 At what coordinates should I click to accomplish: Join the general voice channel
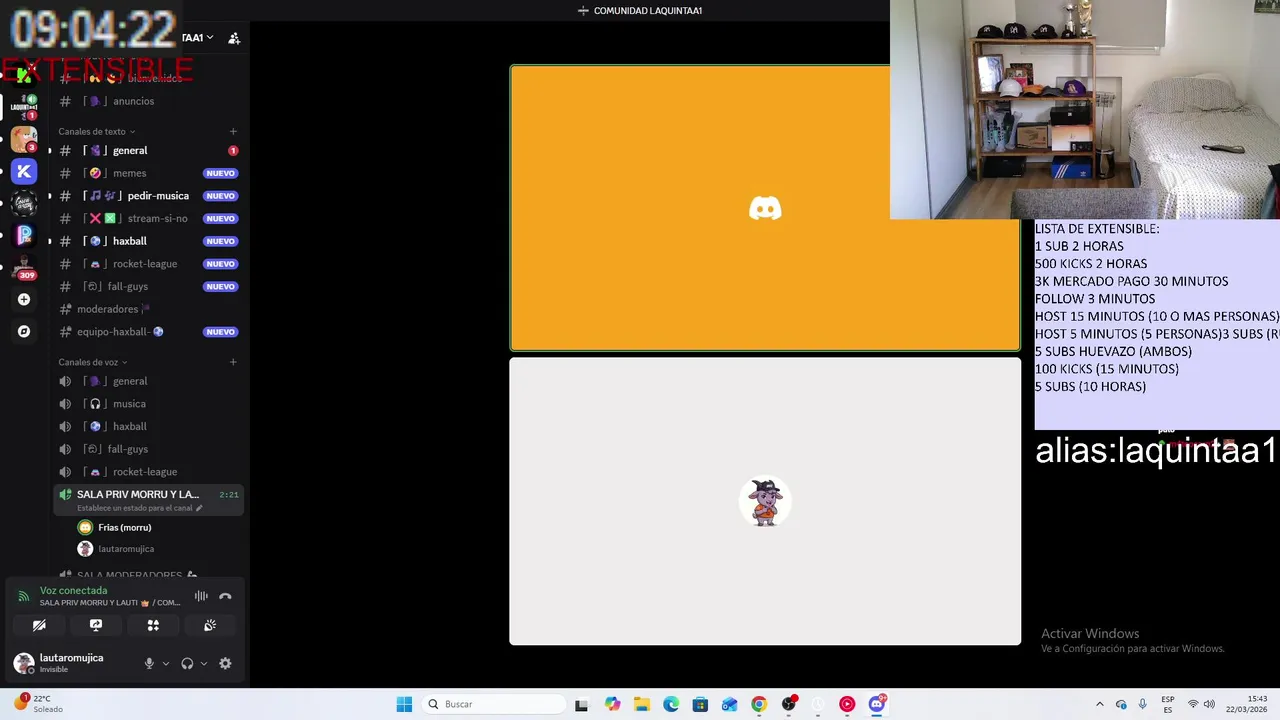[x=148, y=381]
